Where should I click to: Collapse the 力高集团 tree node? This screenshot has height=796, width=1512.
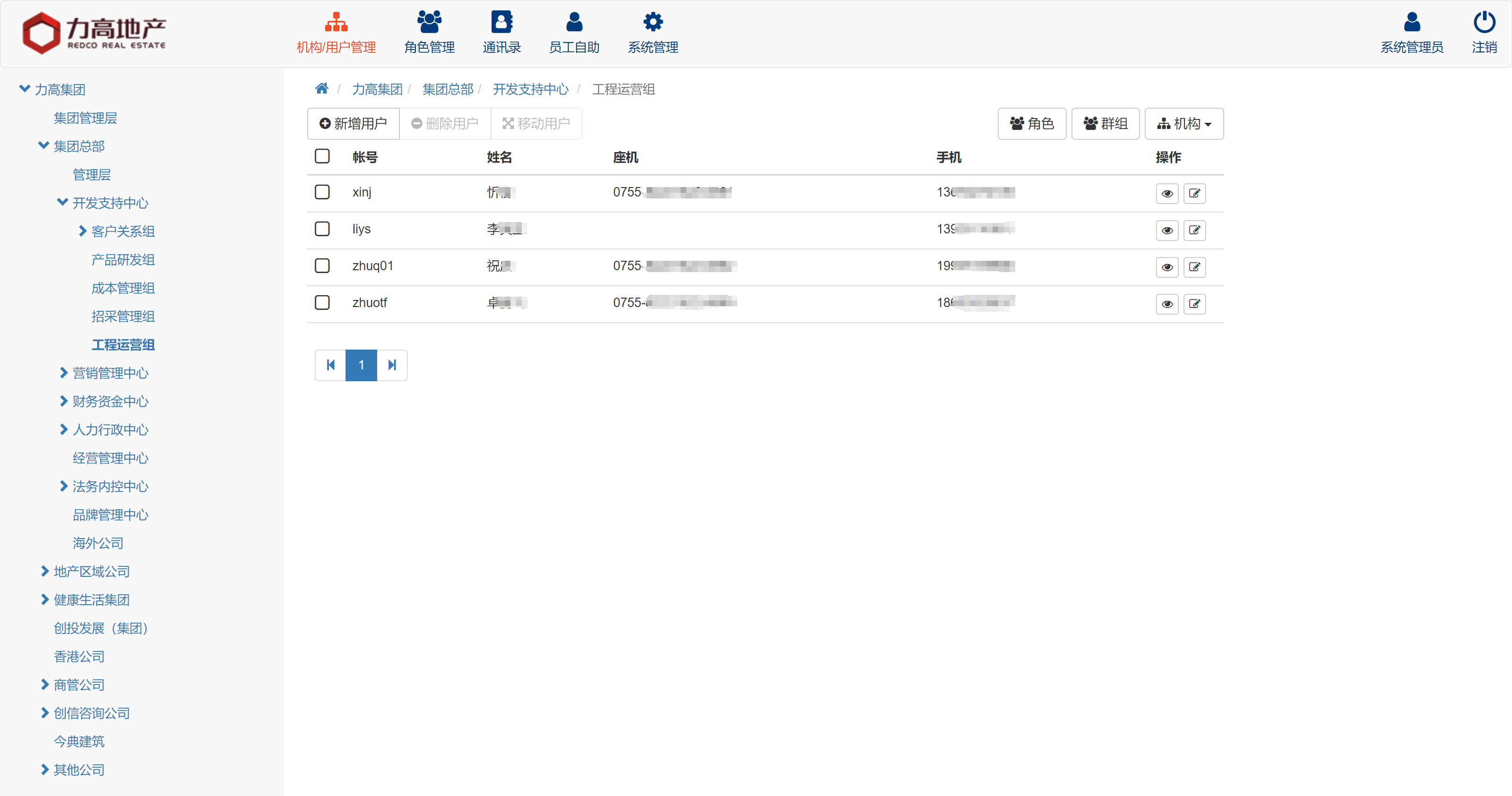tap(25, 88)
